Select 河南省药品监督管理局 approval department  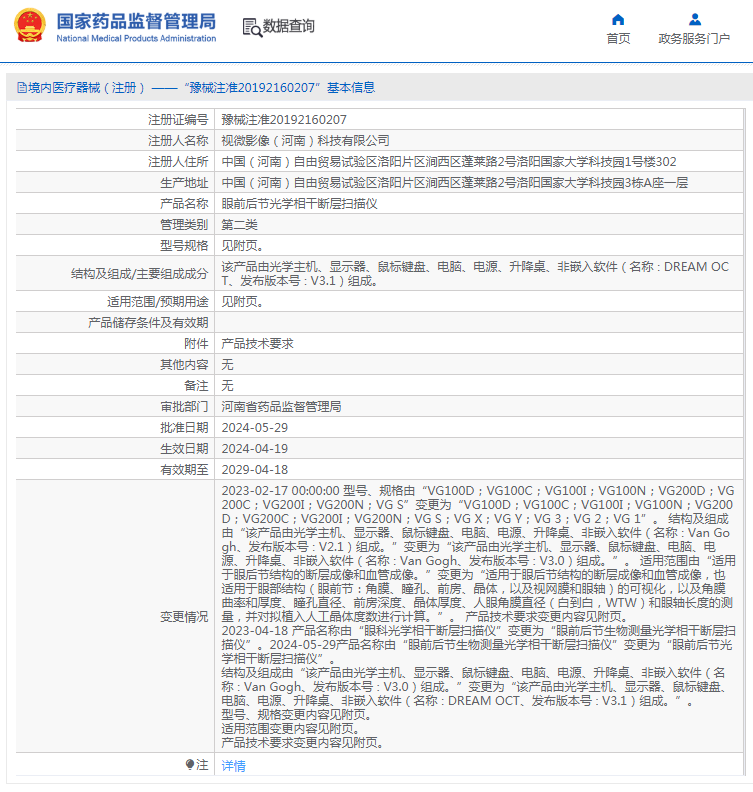pyautogui.click(x=281, y=407)
